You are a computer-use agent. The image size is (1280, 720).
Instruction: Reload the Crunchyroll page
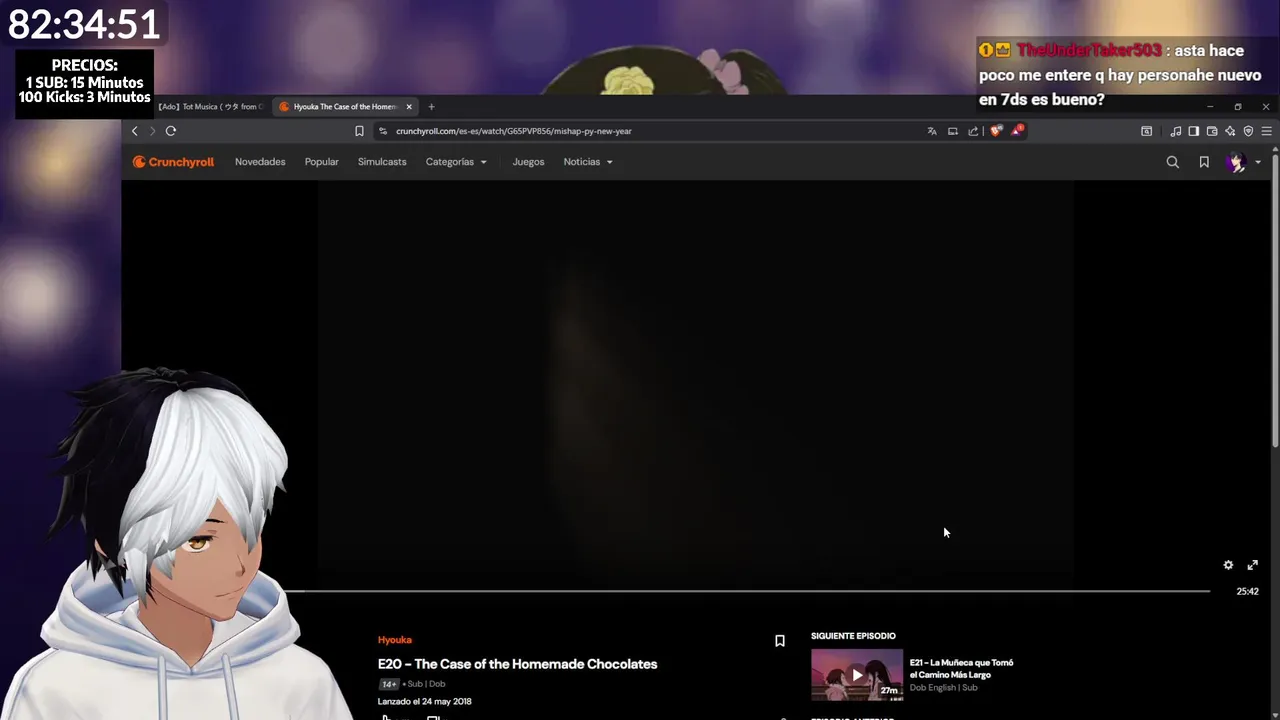pos(171,131)
